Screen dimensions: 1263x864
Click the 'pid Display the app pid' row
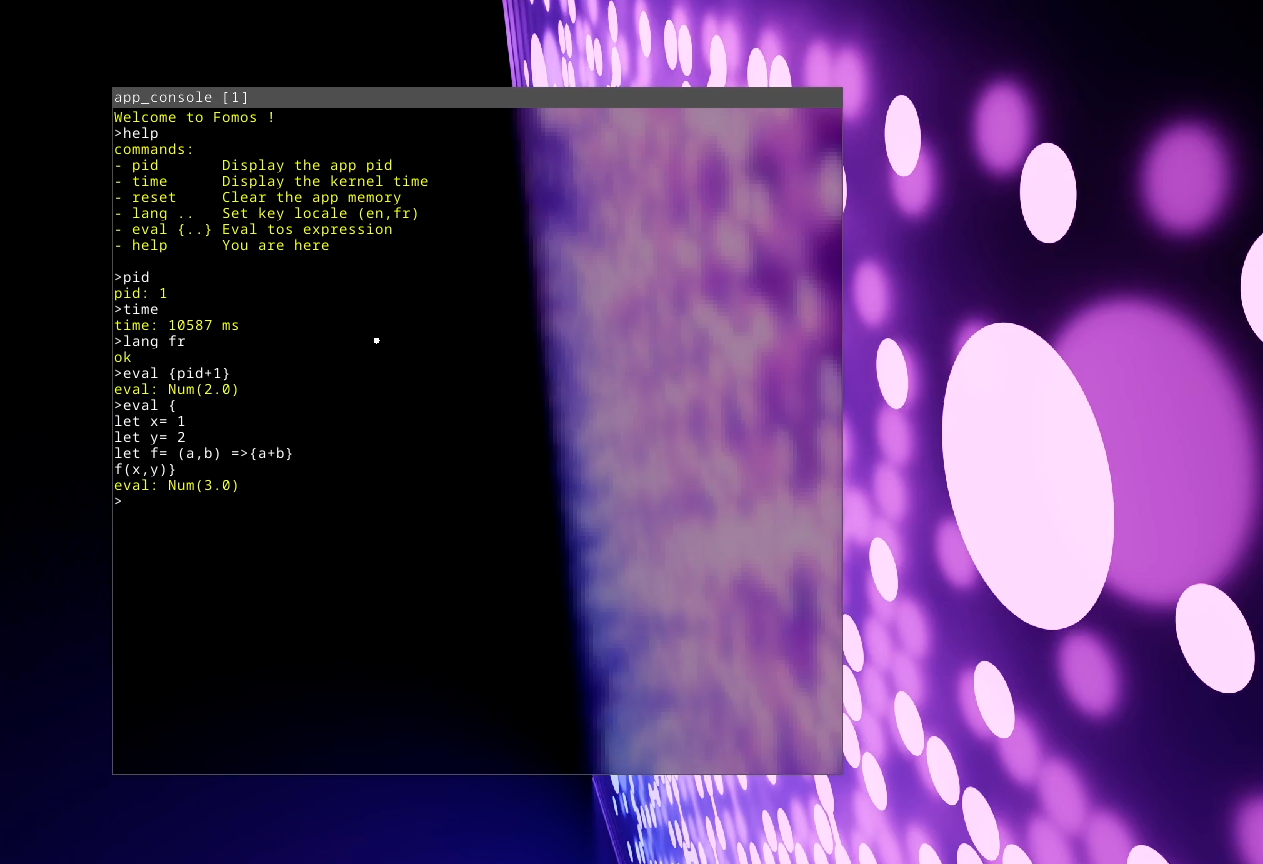253,166
